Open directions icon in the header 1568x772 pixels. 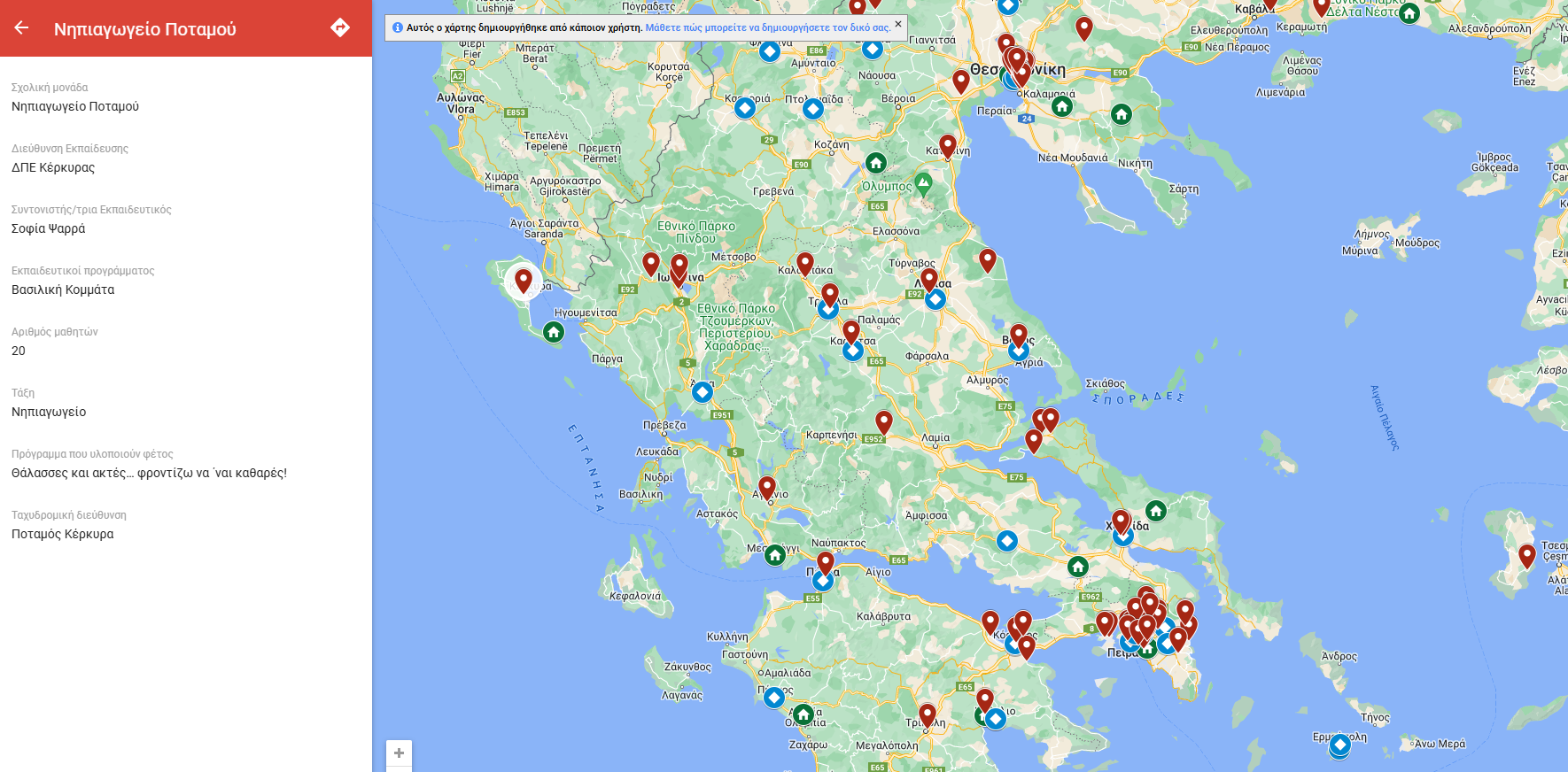pyautogui.click(x=340, y=27)
